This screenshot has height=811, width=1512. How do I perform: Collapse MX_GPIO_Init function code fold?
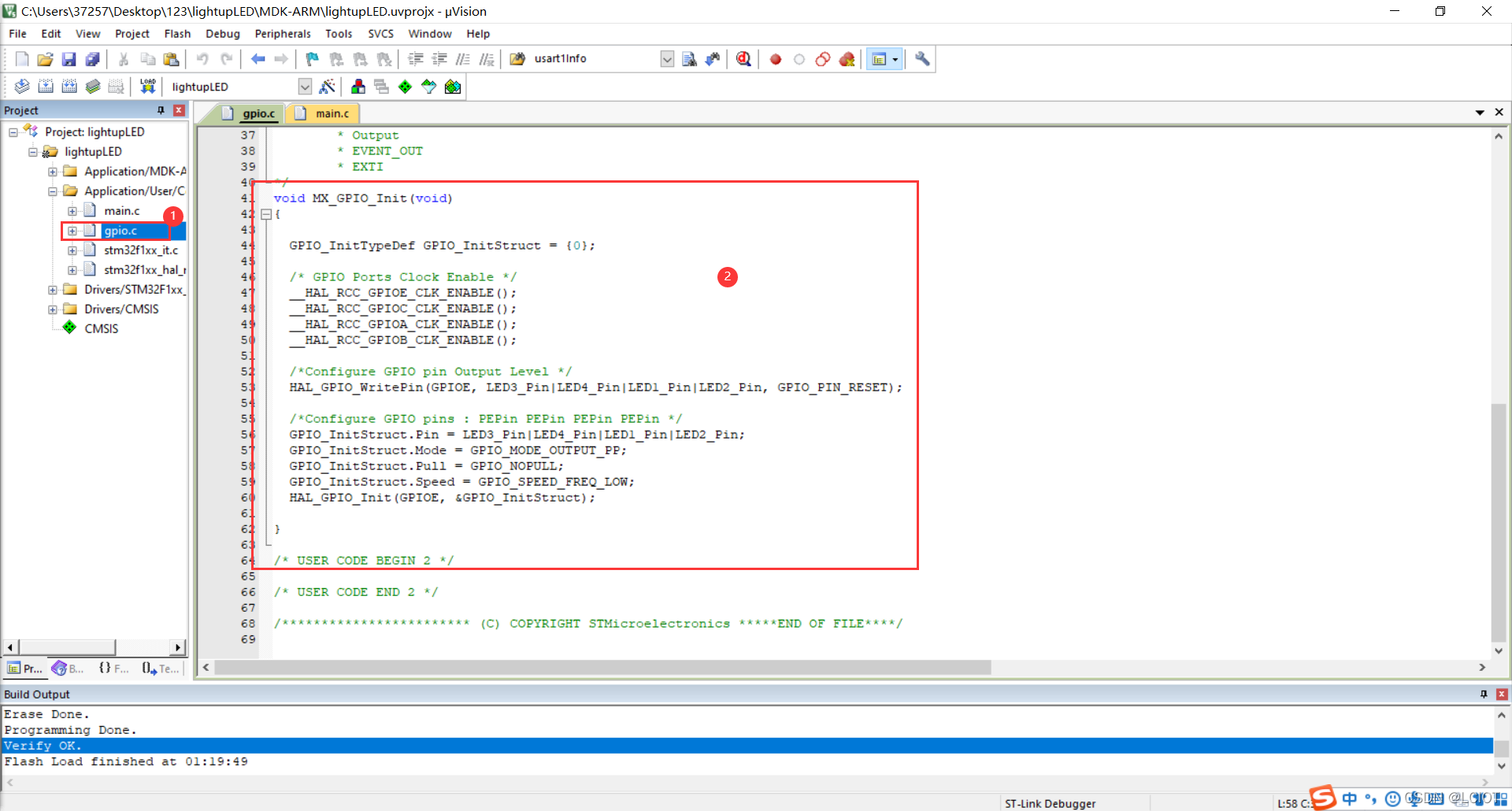pyautogui.click(x=266, y=214)
